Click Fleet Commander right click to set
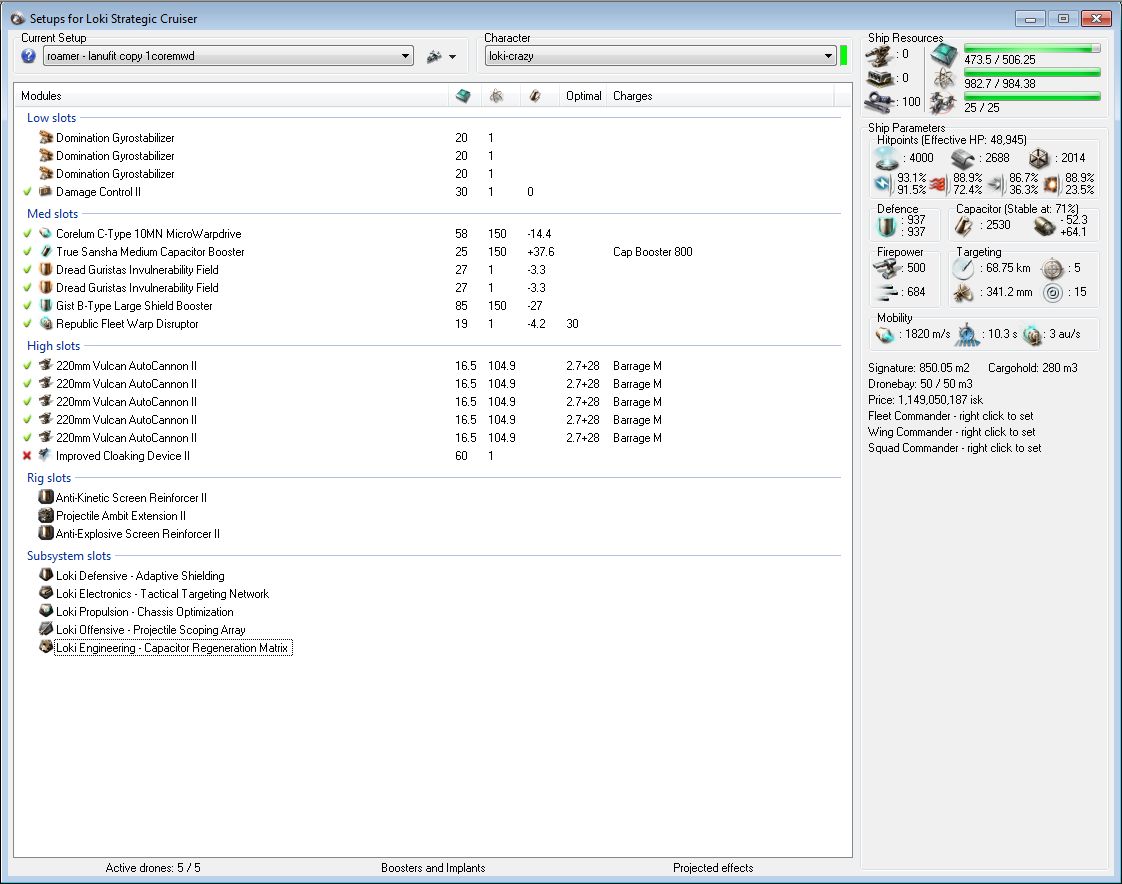Viewport: 1122px width, 884px height. [950, 416]
